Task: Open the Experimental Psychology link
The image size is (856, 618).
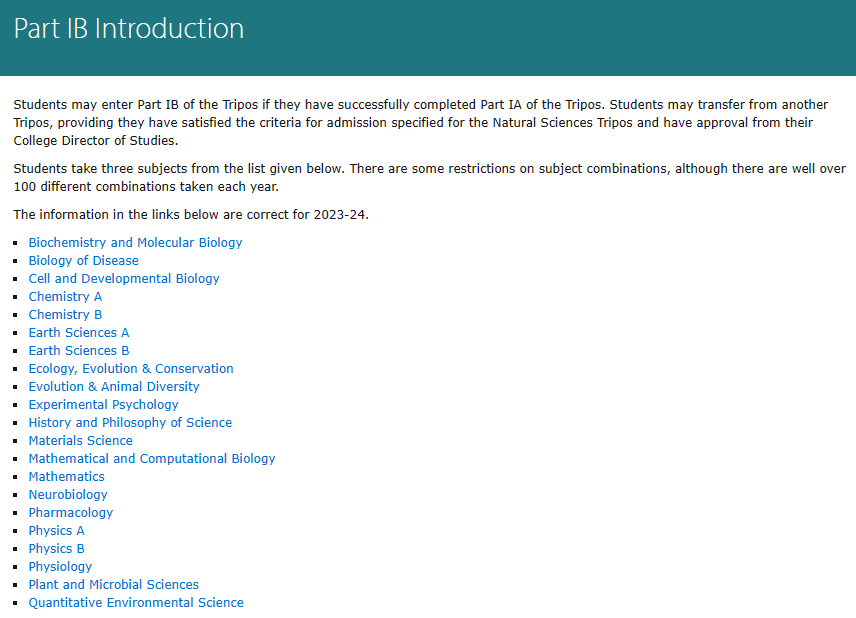Action: tap(103, 405)
